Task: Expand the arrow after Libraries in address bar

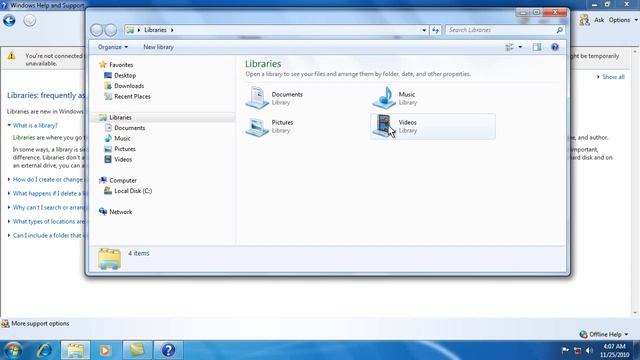Action: [x=172, y=30]
